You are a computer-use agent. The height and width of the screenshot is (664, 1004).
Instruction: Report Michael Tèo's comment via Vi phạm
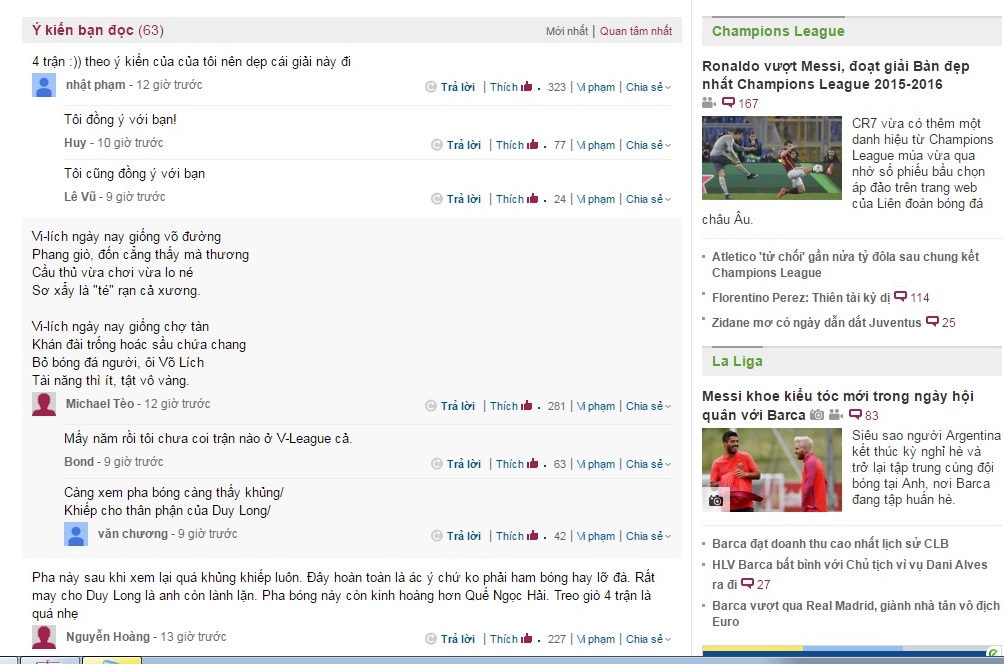(x=595, y=406)
